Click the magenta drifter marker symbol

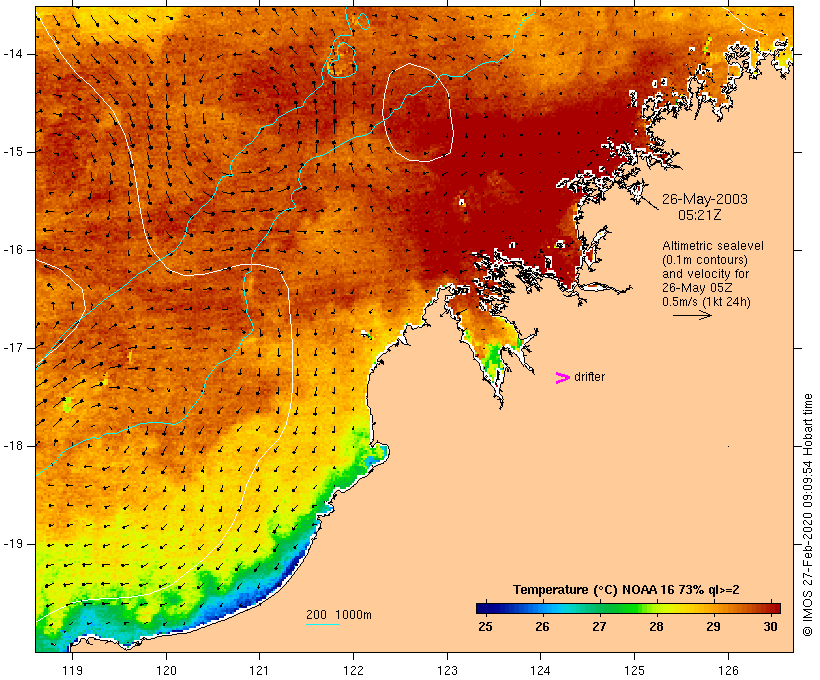pyautogui.click(x=563, y=378)
